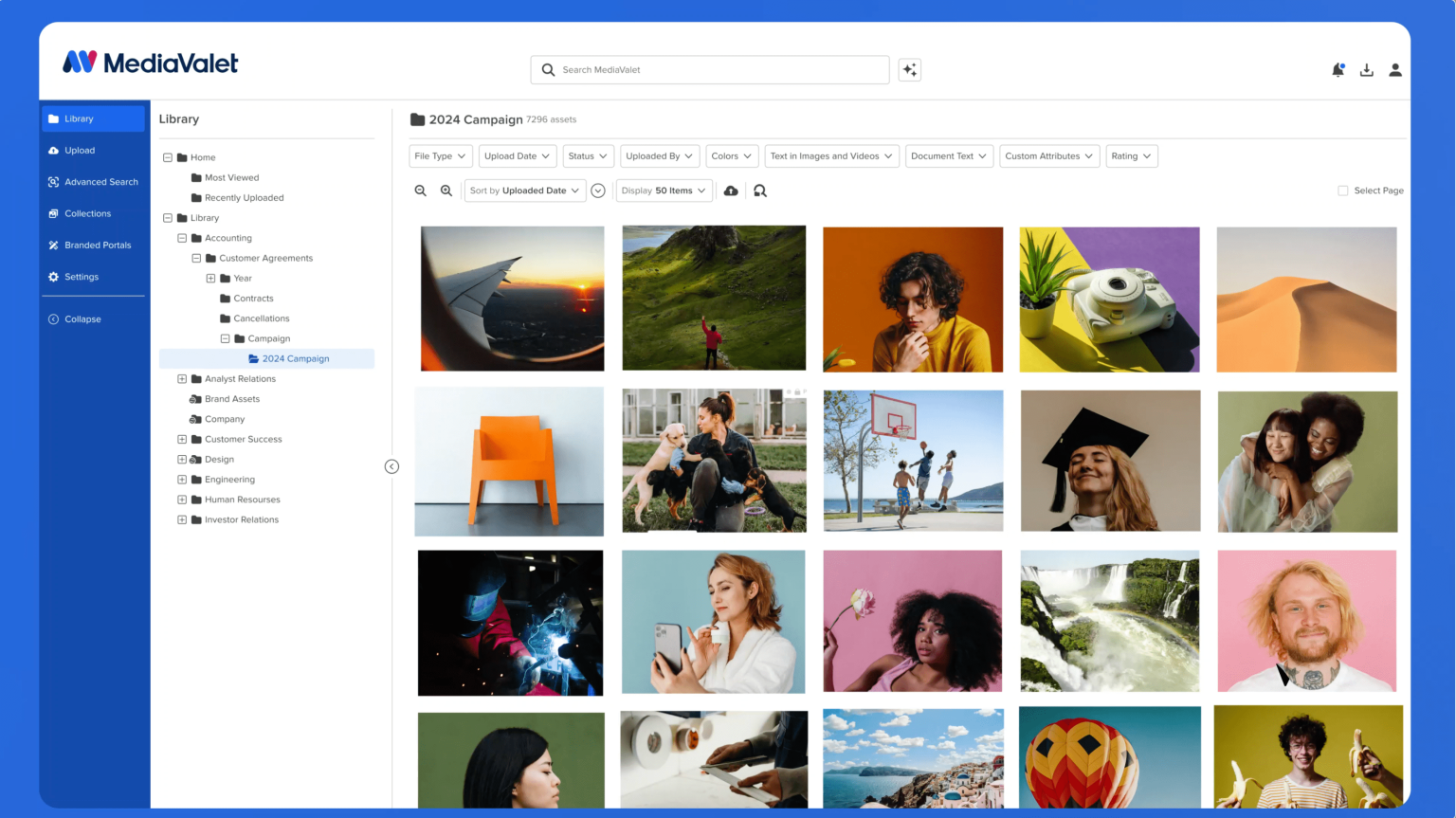This screenshot has width=1456, height=818.
Task: Zoom out thumbnails with minus magnifier
Action: 421,191
